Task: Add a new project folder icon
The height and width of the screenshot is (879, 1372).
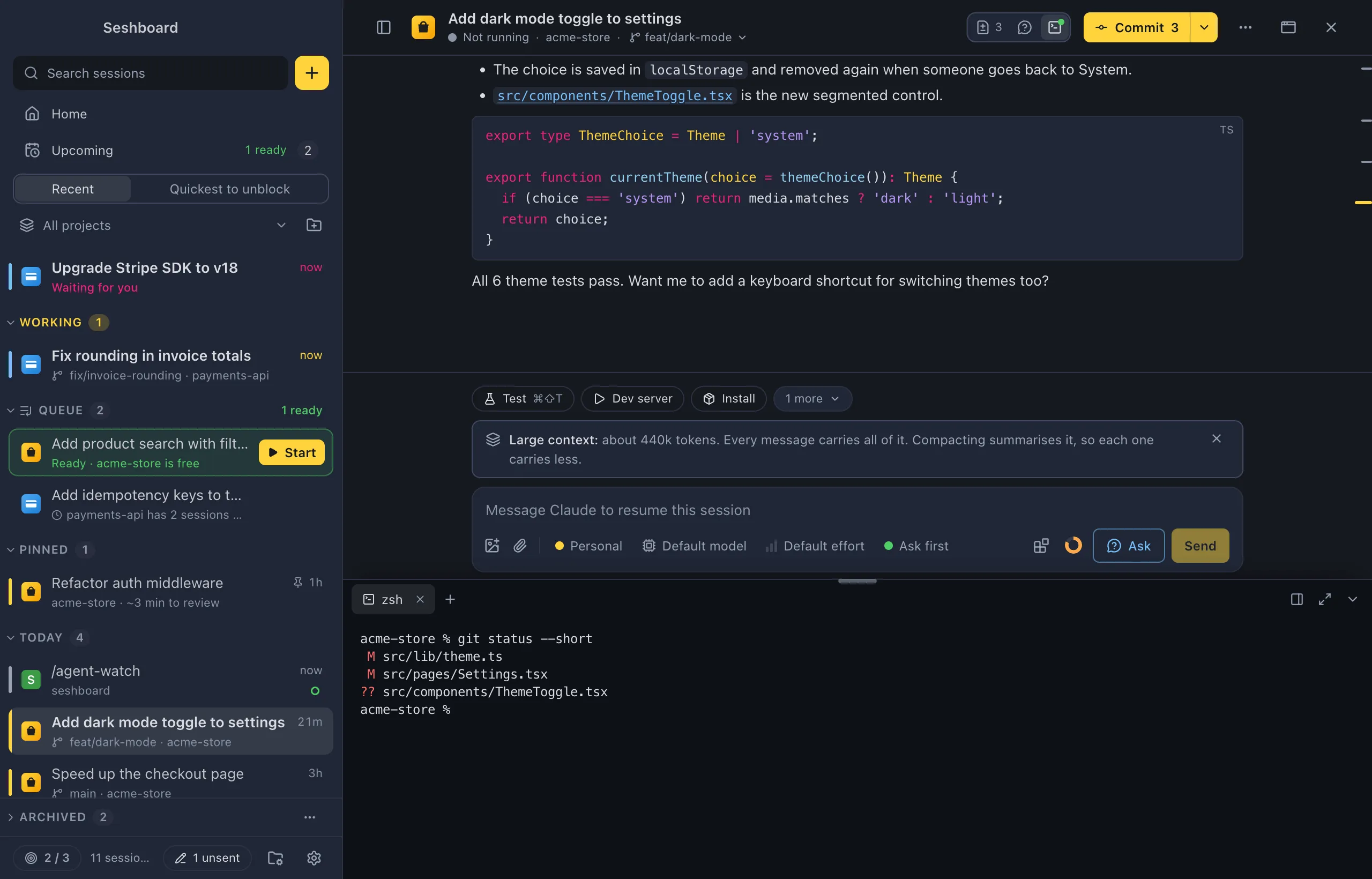Action: coord(314,226)
